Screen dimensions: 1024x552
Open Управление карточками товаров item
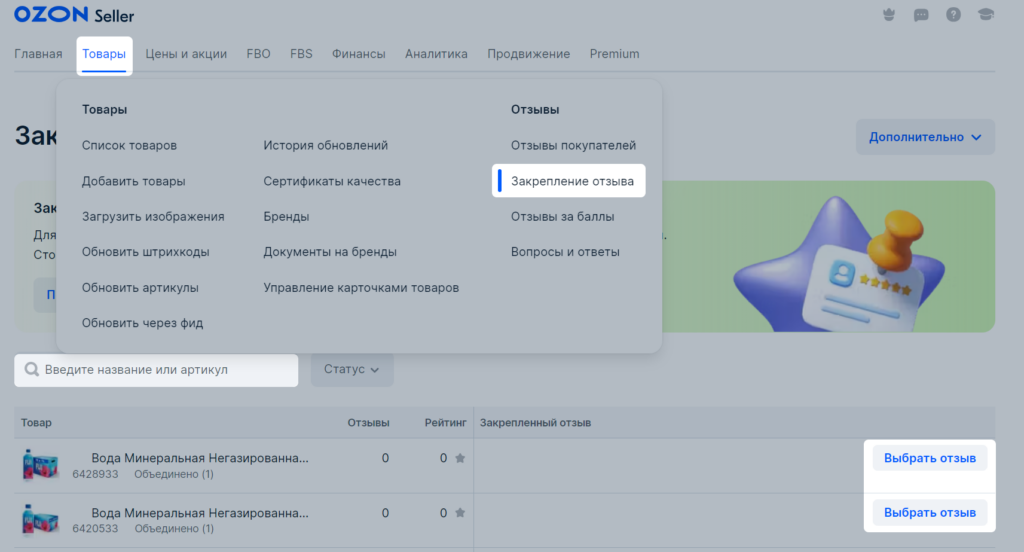point(361,288)
